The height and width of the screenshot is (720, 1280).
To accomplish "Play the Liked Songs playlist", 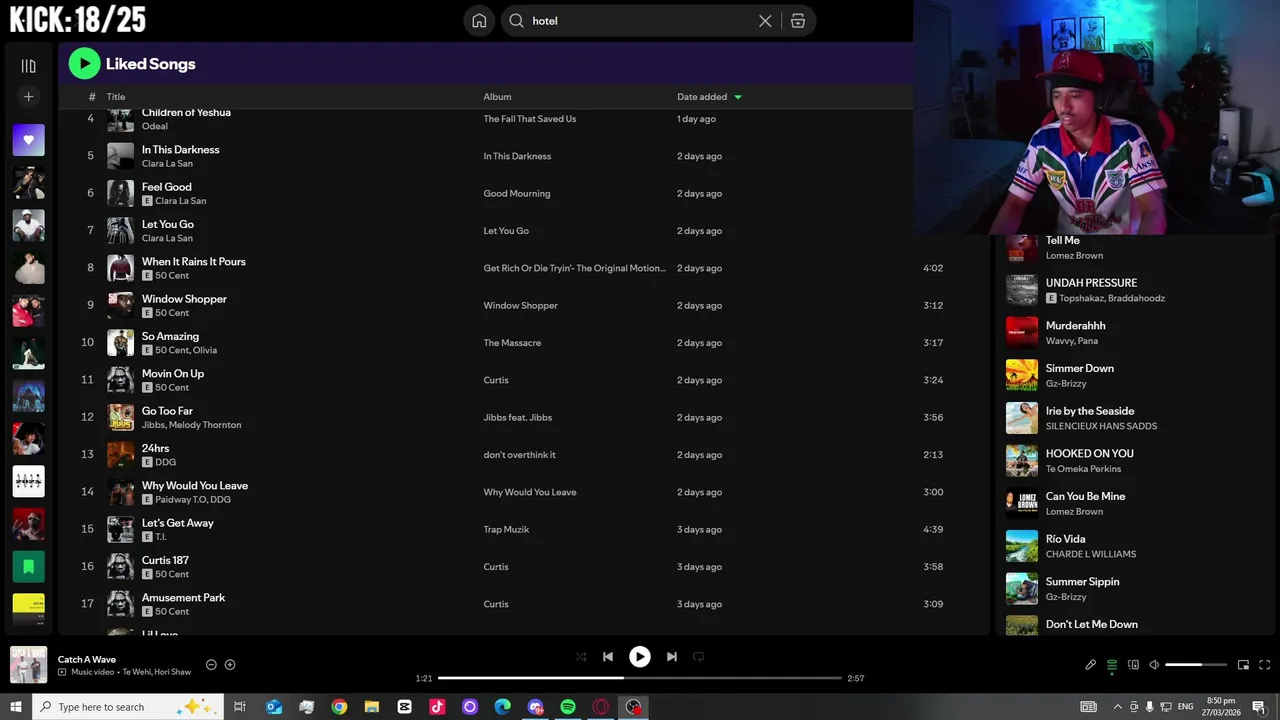I will pyautogui.click(x=84, y=64).
